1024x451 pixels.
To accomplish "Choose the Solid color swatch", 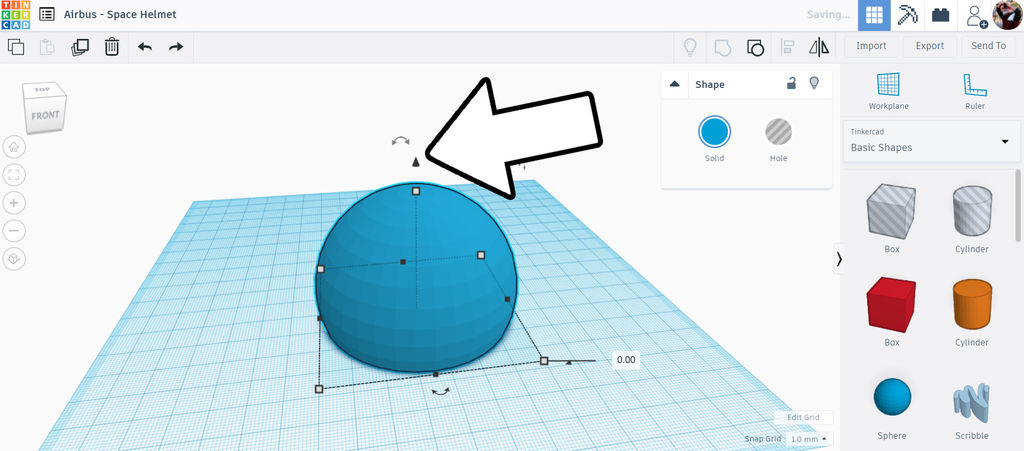I will click(x=714, y=132).
